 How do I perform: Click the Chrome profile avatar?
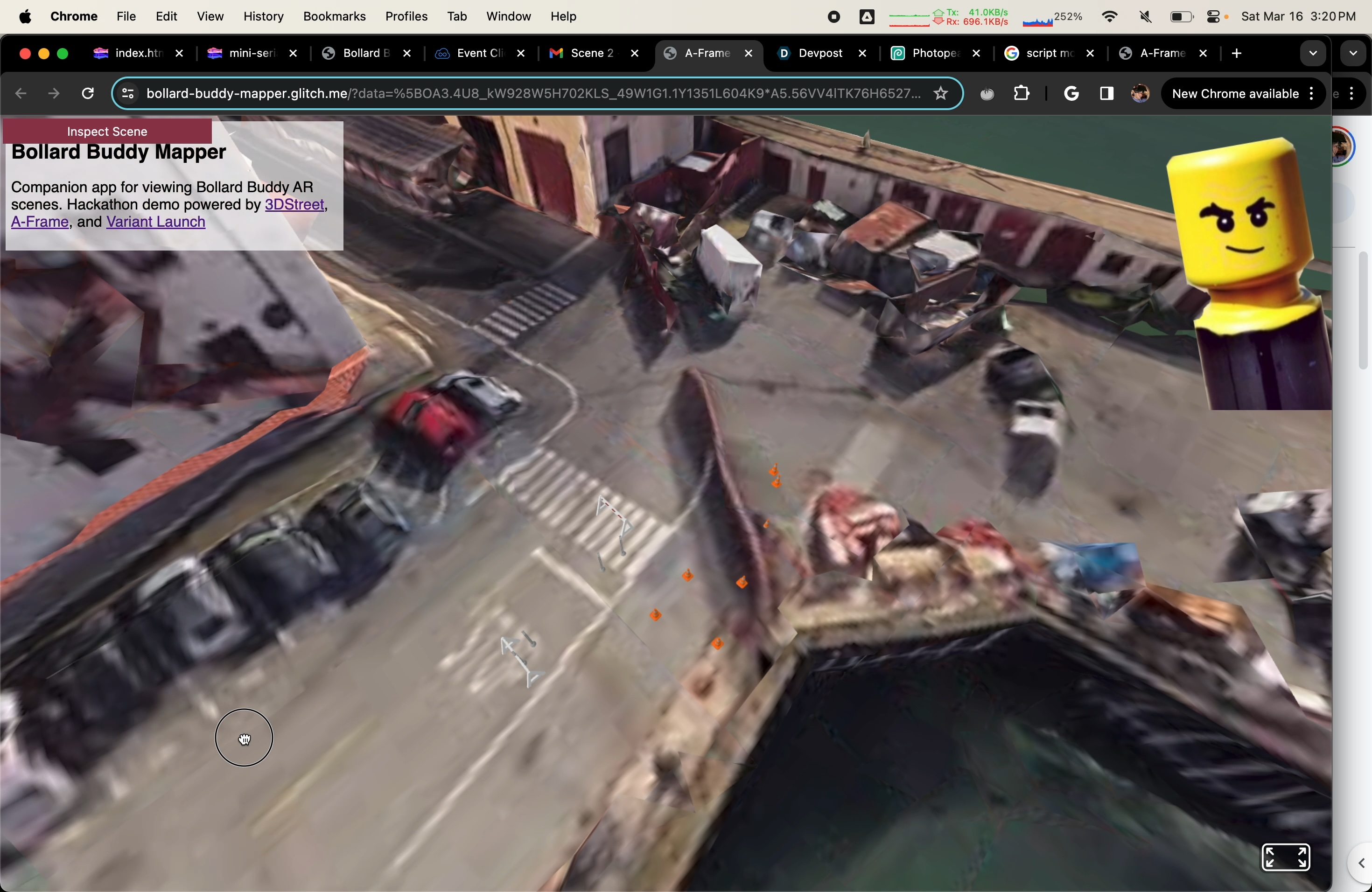tap(1140, 93)
